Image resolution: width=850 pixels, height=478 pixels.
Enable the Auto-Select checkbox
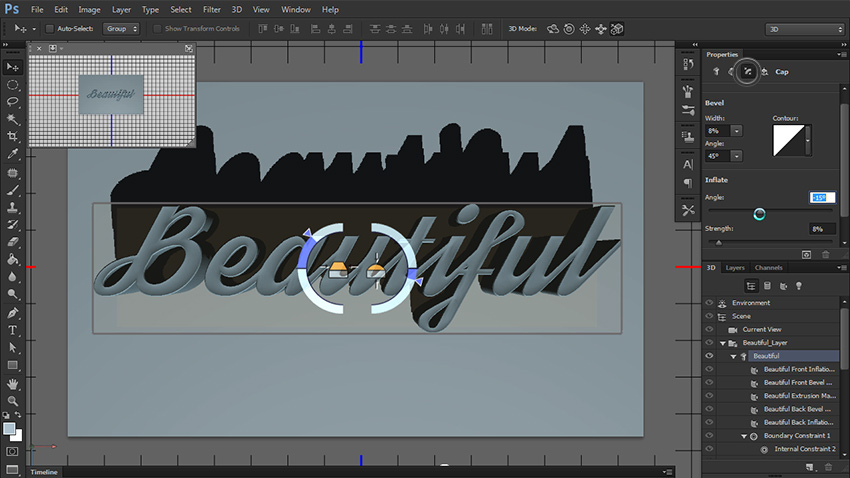(x=50, y=29)
